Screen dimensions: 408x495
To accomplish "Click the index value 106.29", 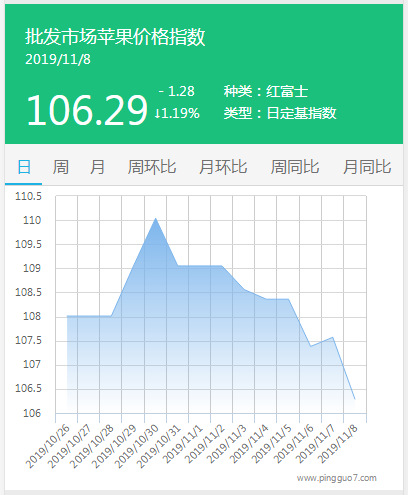I will [x=87, y=110].
